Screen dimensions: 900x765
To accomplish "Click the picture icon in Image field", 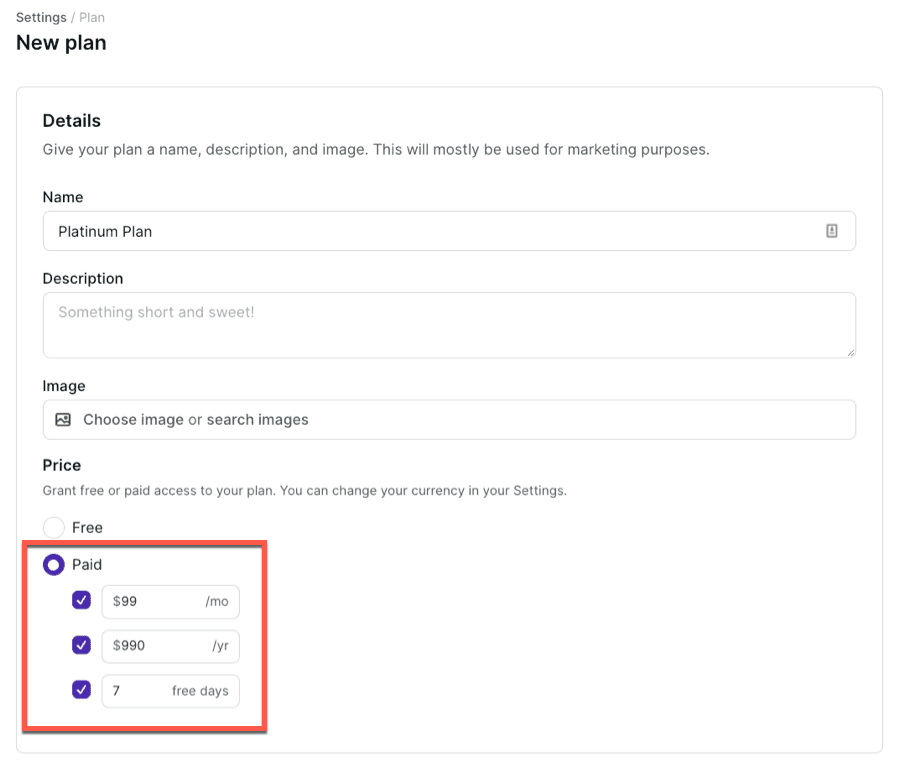I will (x=63, y=420).
